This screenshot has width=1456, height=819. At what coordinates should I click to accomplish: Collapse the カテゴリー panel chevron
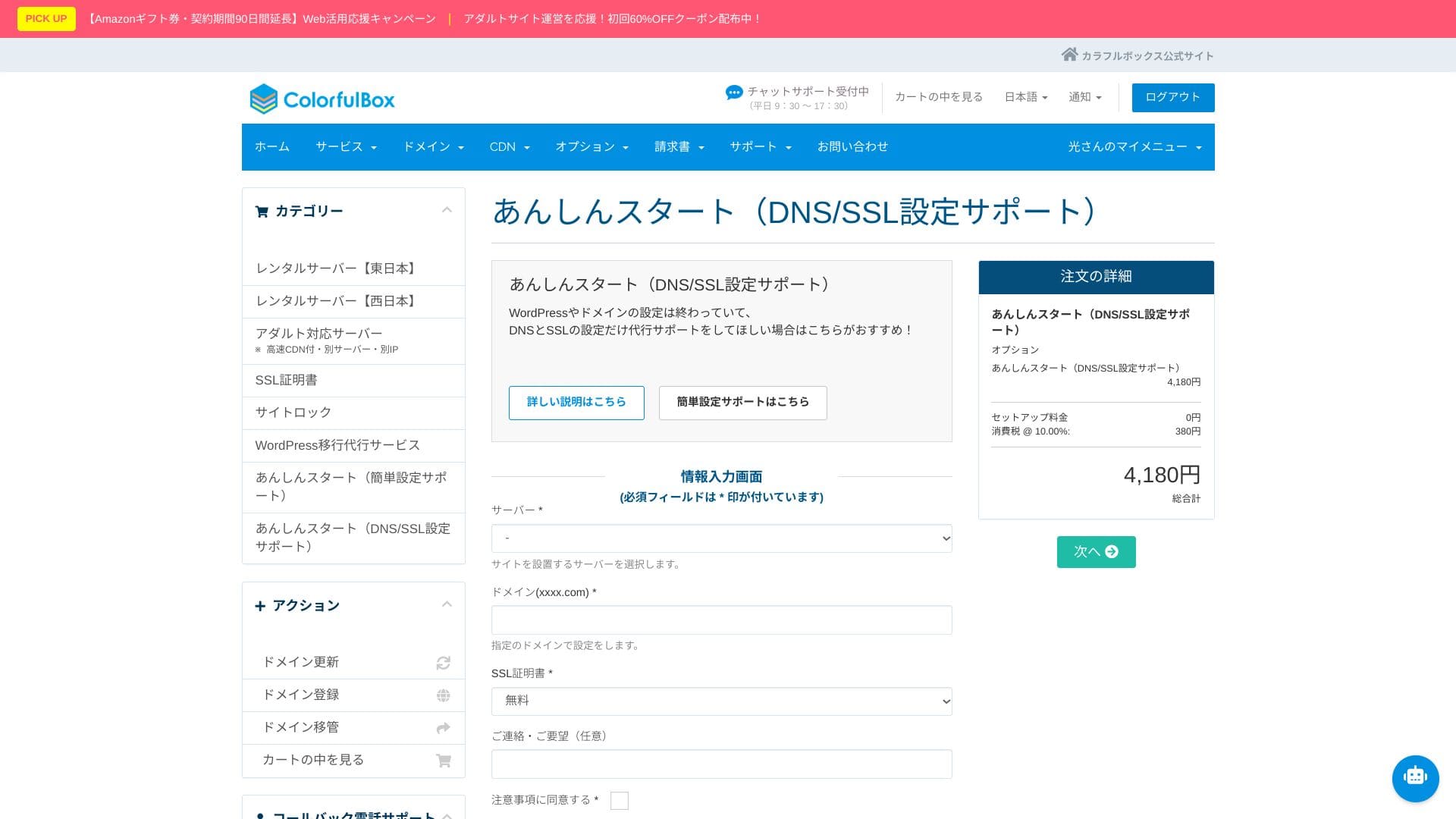pos(447,210)
